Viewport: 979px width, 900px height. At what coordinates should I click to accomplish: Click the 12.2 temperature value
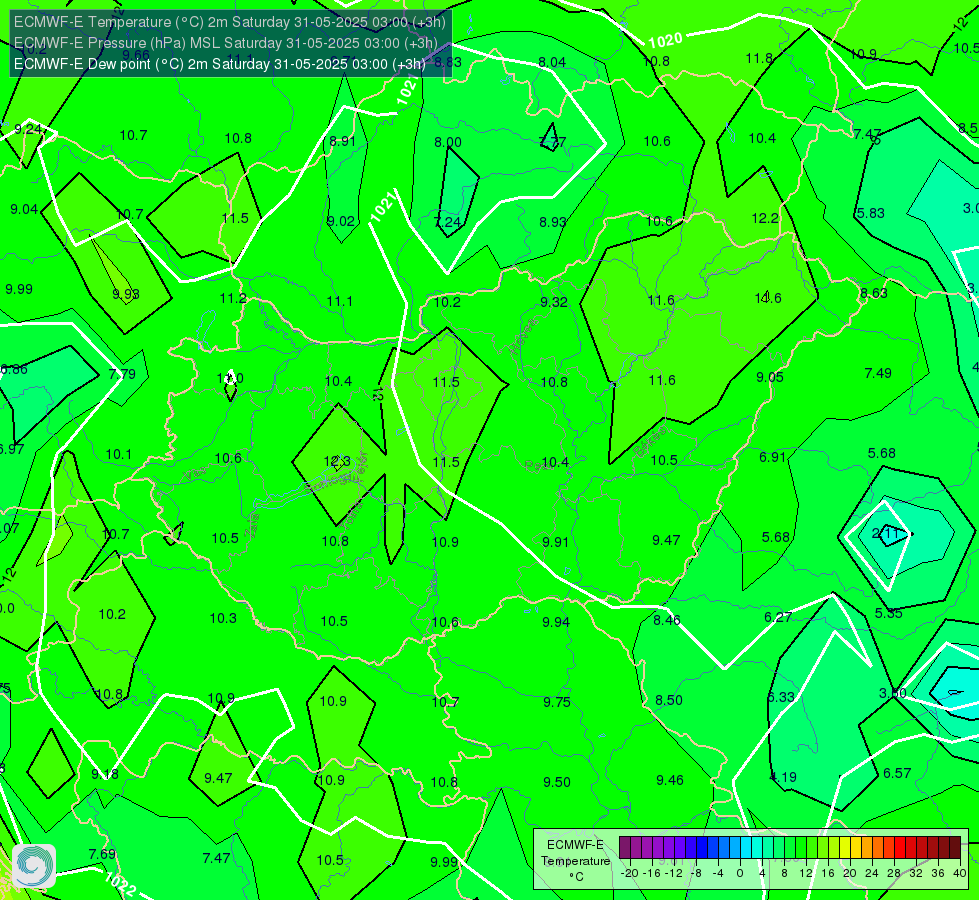[765, 218]
